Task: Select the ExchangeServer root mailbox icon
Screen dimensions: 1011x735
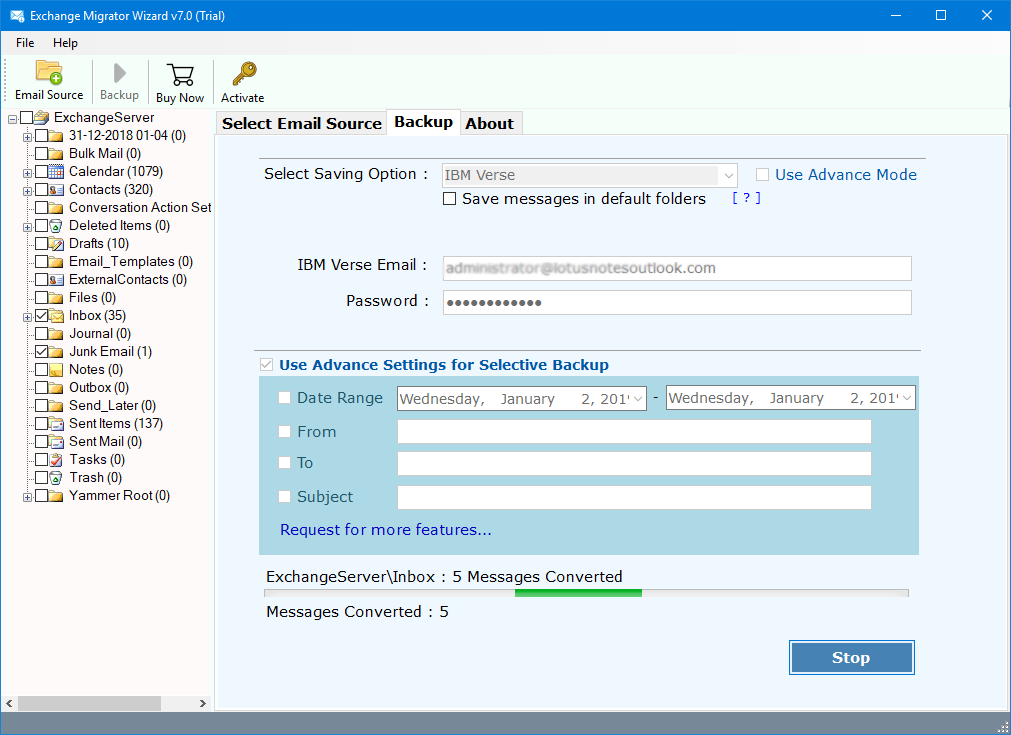Action: click(42, 117)
